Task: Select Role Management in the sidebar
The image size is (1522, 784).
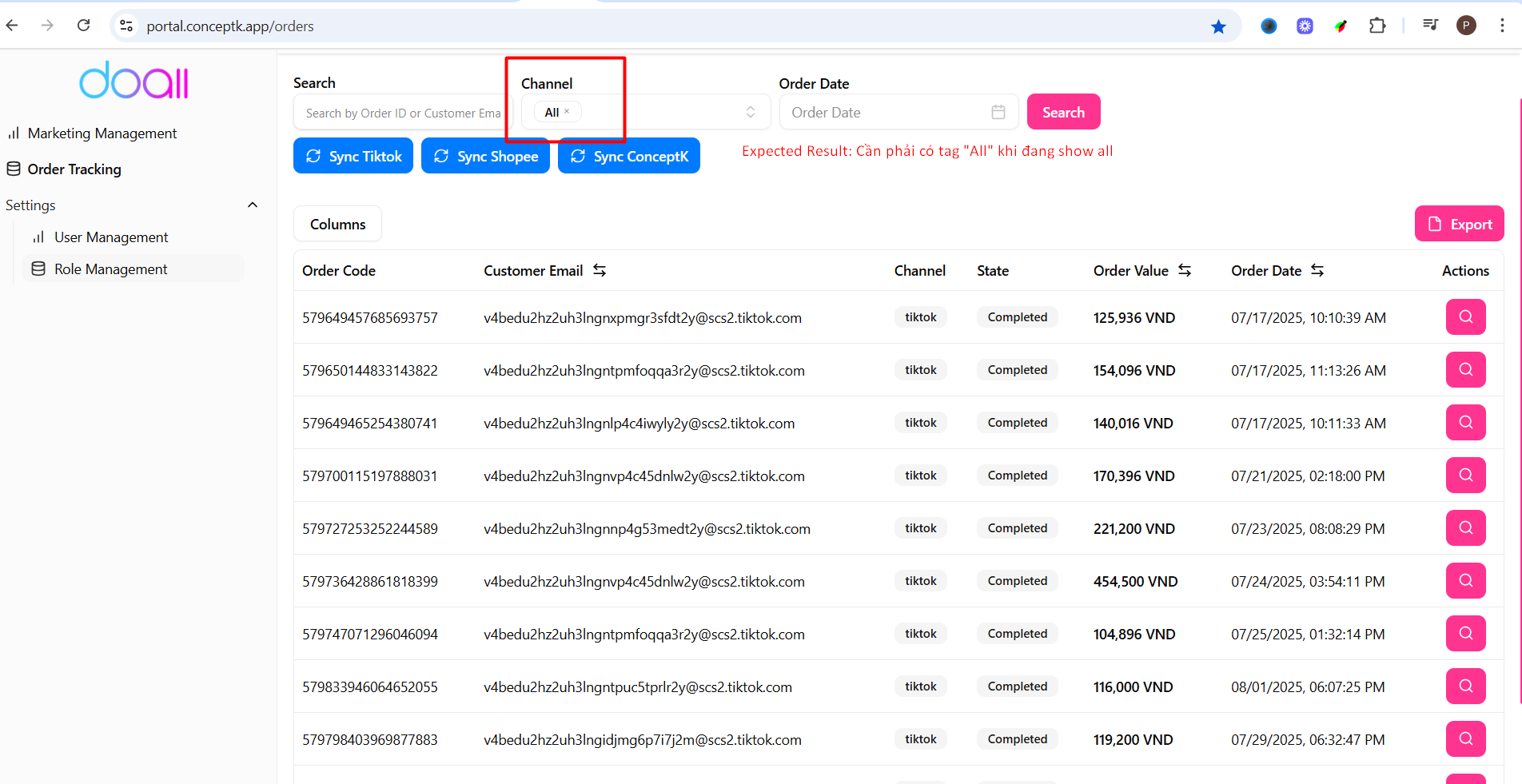Action: click(x=111, y=269)
